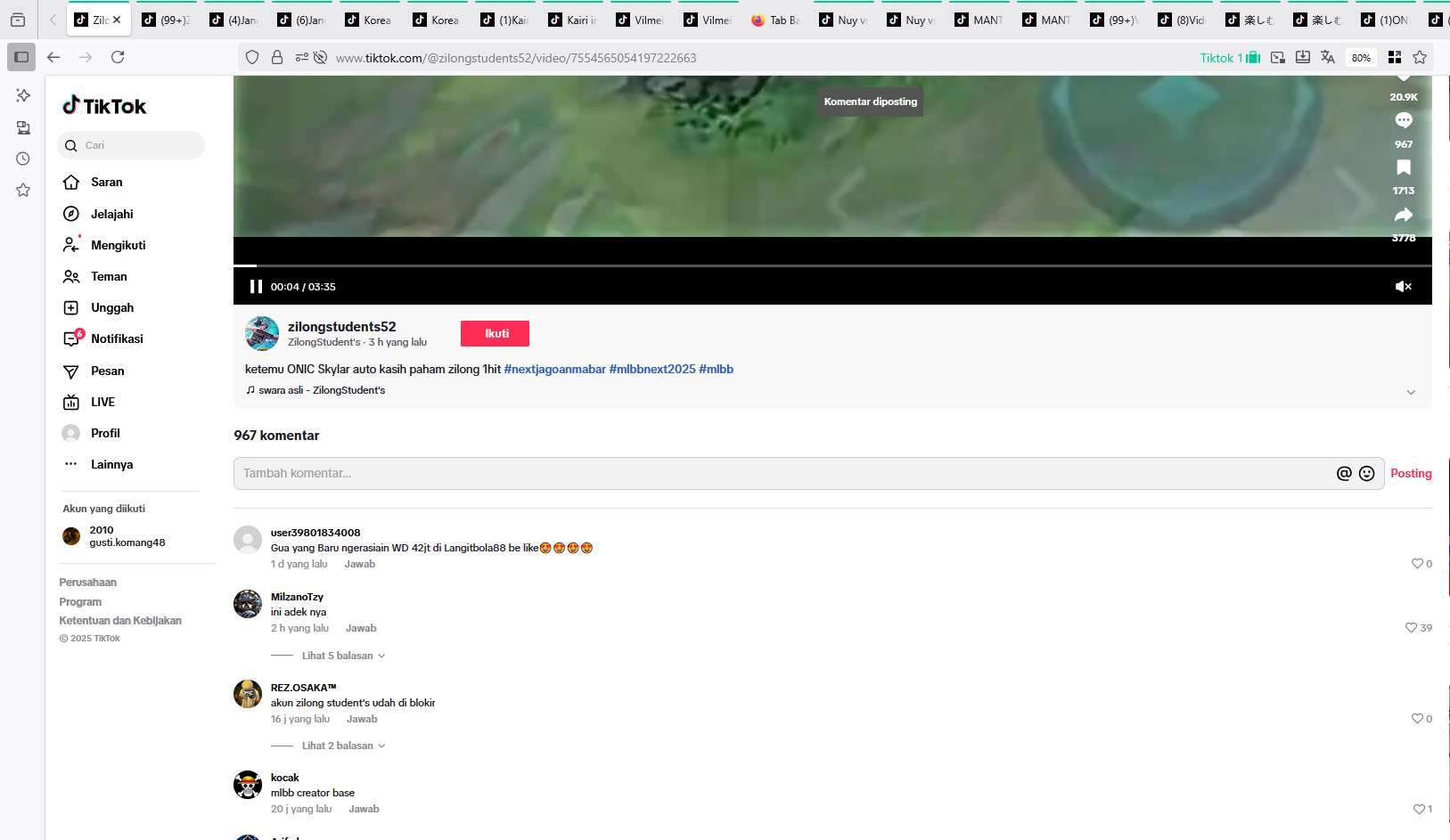1450x840 pixels.
Task: Expand Lihat 5 balasan replies
Action: (343, 656)
